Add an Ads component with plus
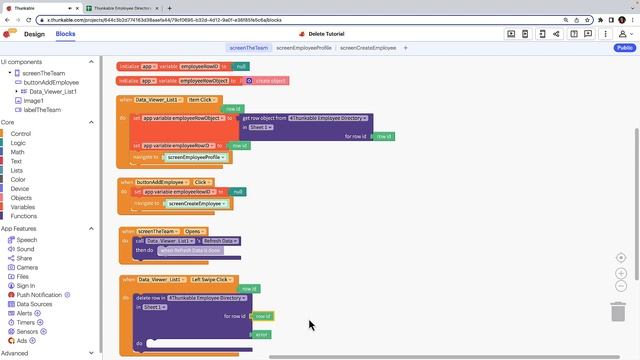Screen dimensions: 640x360 pyautogui.click(x=33, y=340)
